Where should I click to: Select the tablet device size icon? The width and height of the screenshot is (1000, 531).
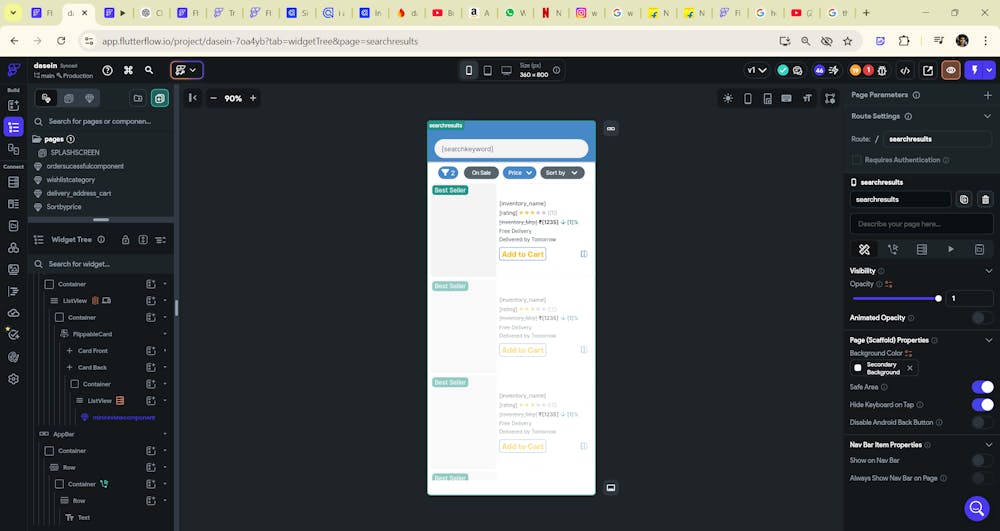[487, 70]
